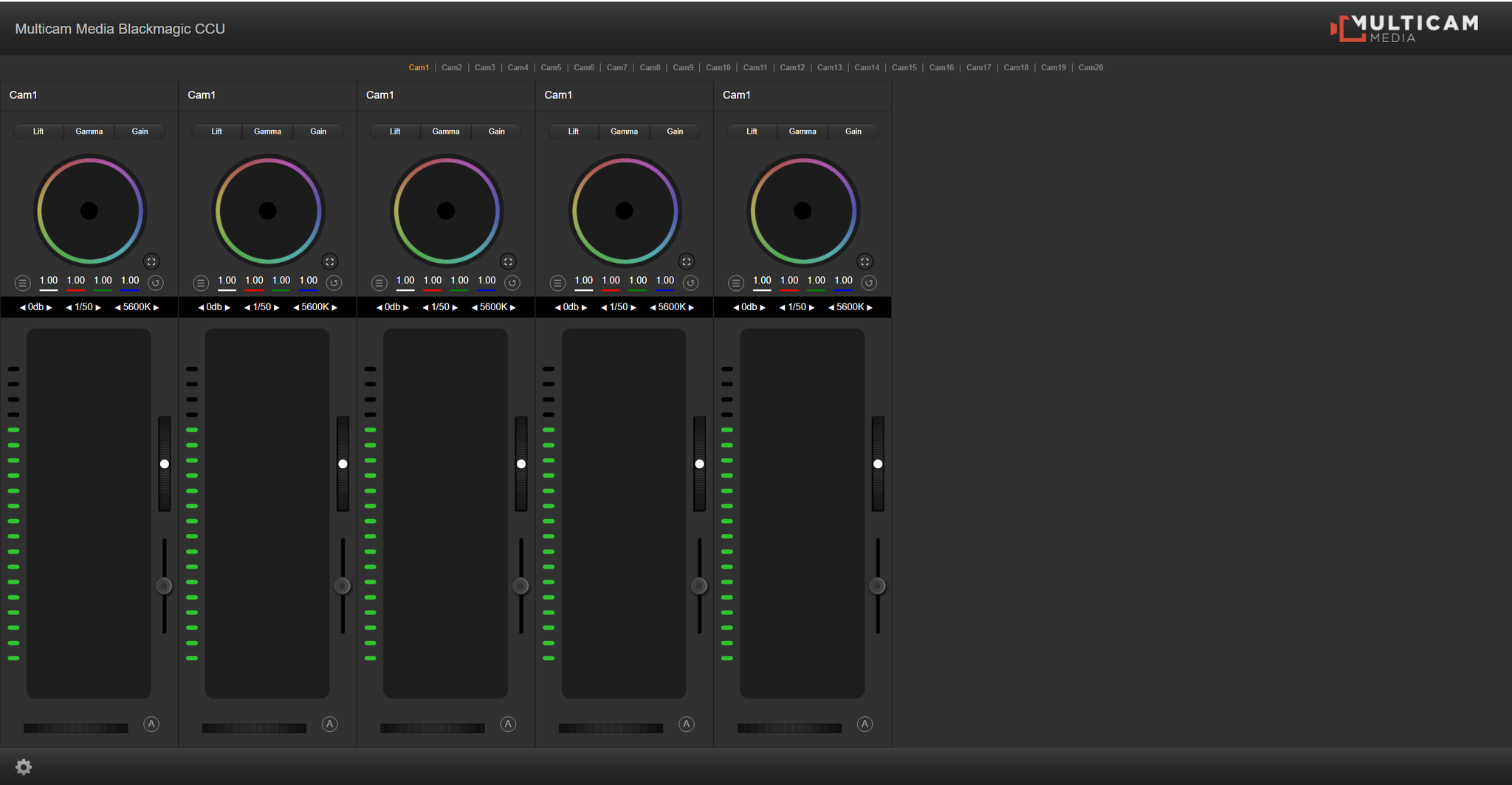Switch to the Cam2 tab
This screenshot has height=785, width=1512.
(452, 67)
